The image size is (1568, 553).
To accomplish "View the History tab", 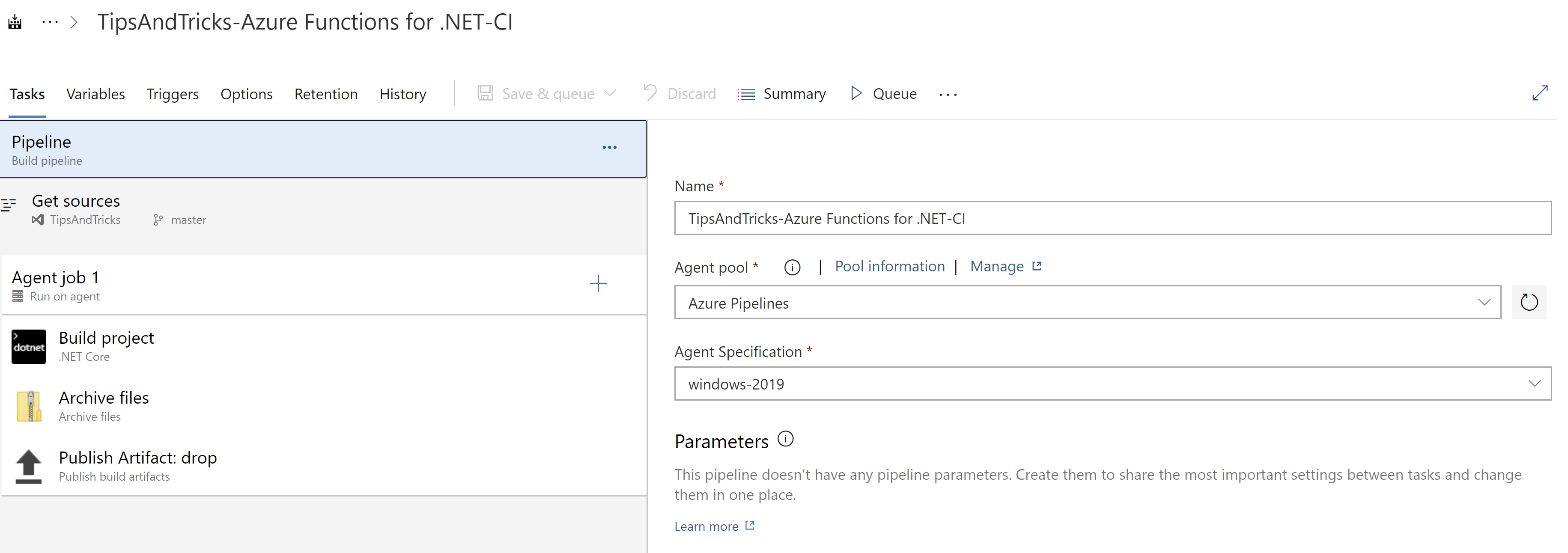I will (402, 94).
